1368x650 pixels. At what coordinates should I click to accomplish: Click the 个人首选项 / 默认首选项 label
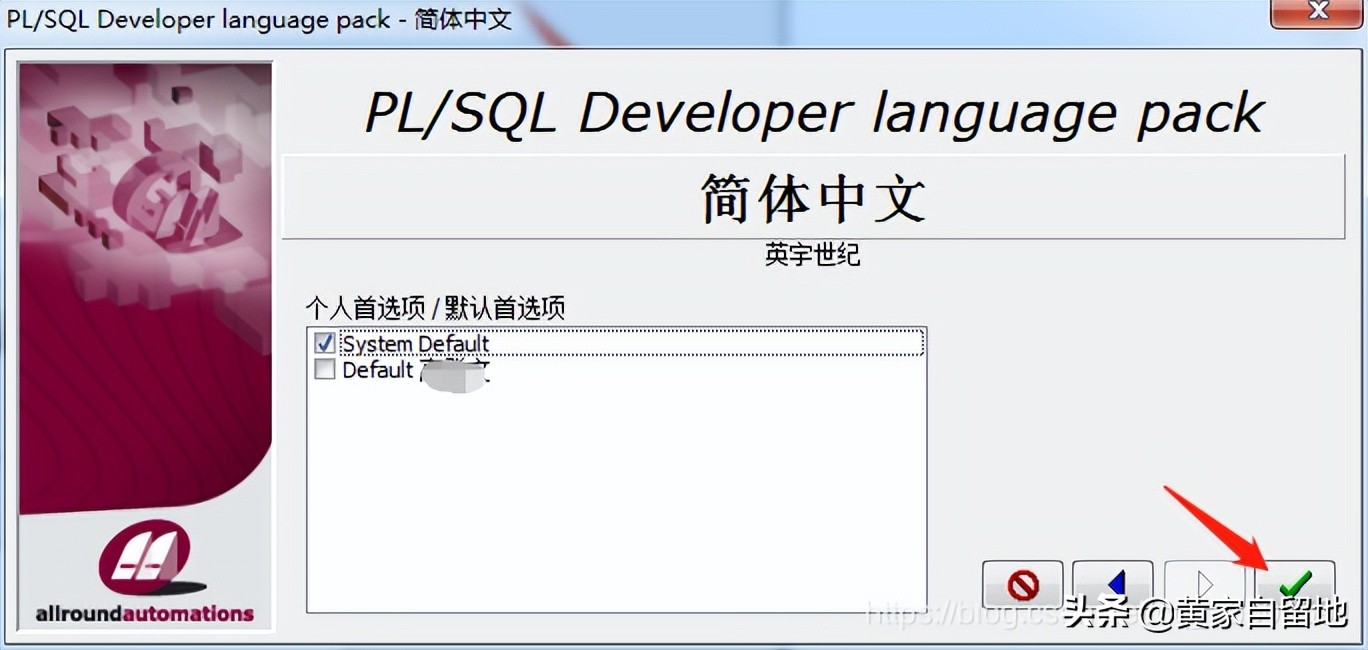[435, 307]
